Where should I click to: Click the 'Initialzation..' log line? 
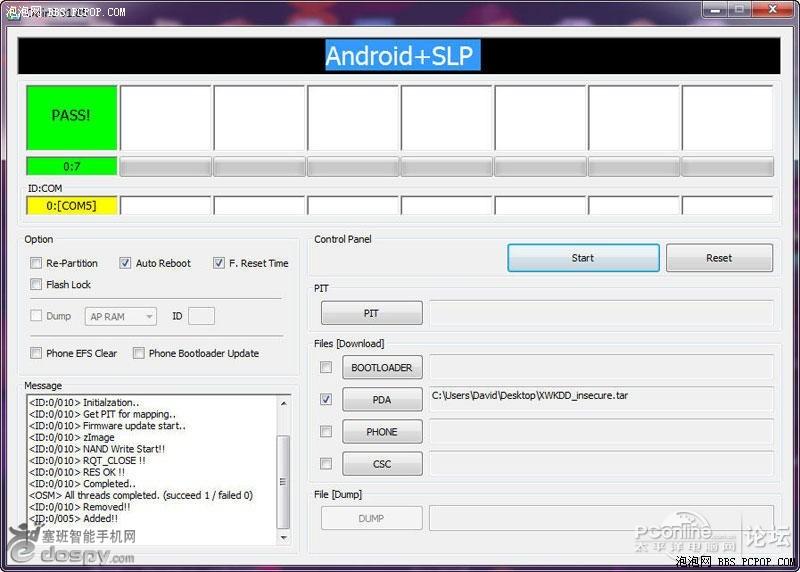click(84, 403)
